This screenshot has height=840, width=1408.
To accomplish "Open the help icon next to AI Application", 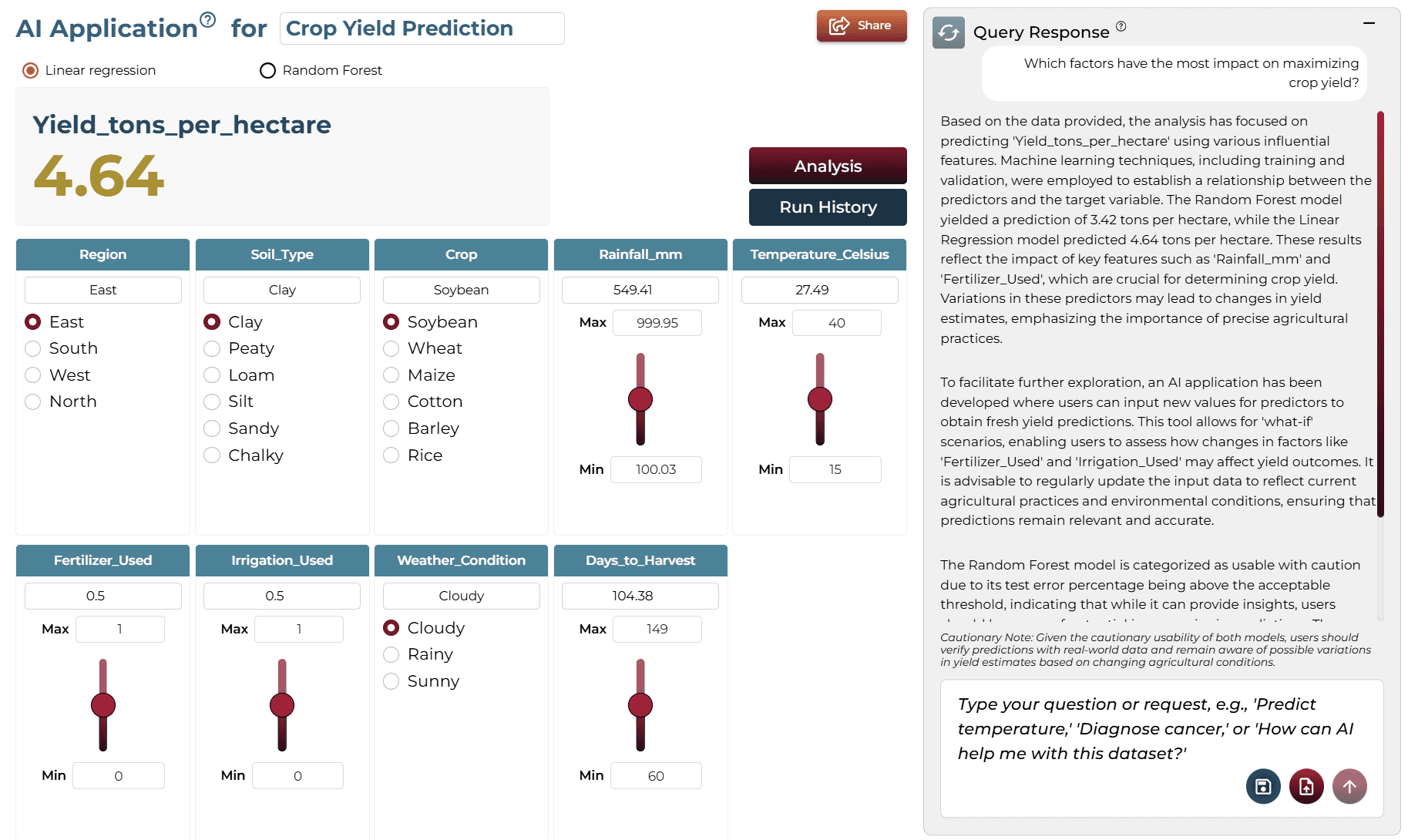I will [207, 19].
